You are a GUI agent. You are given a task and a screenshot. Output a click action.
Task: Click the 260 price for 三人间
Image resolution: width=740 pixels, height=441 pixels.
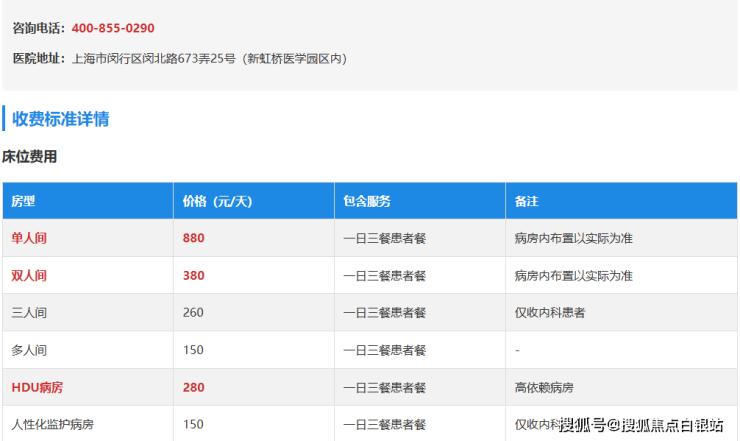193,312
